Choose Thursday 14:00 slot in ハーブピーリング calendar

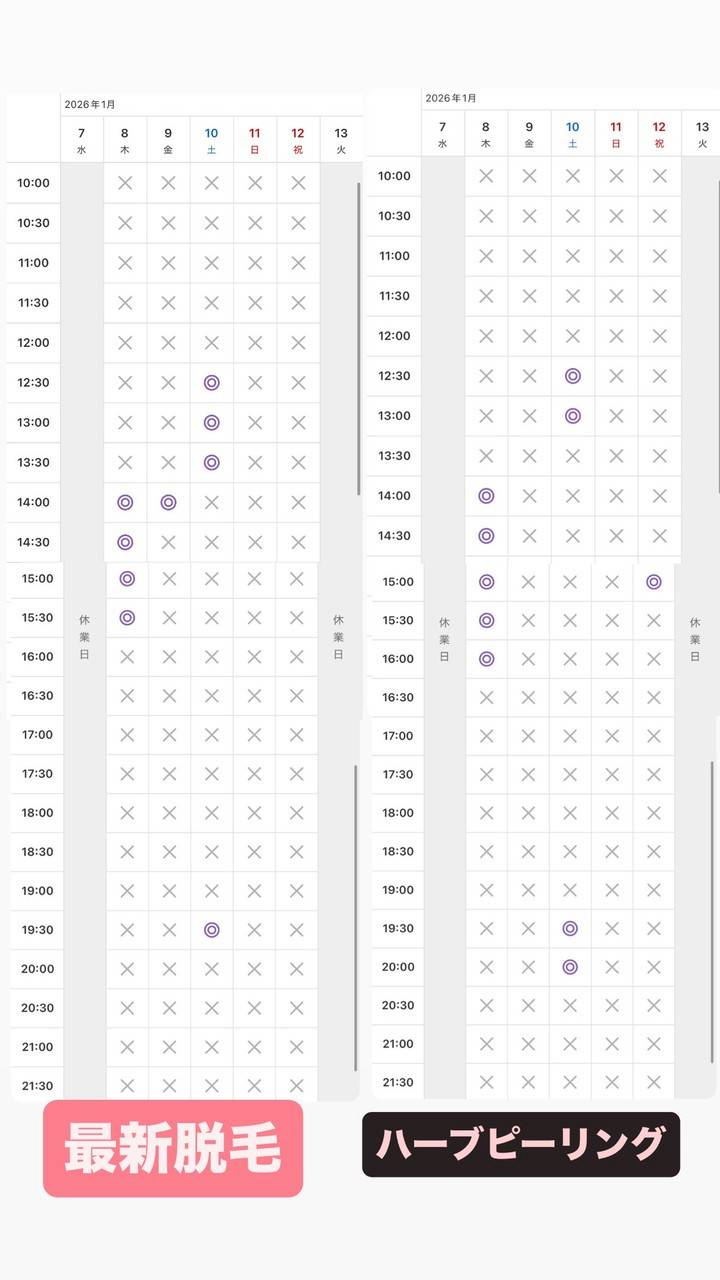[x=486, y=496]
